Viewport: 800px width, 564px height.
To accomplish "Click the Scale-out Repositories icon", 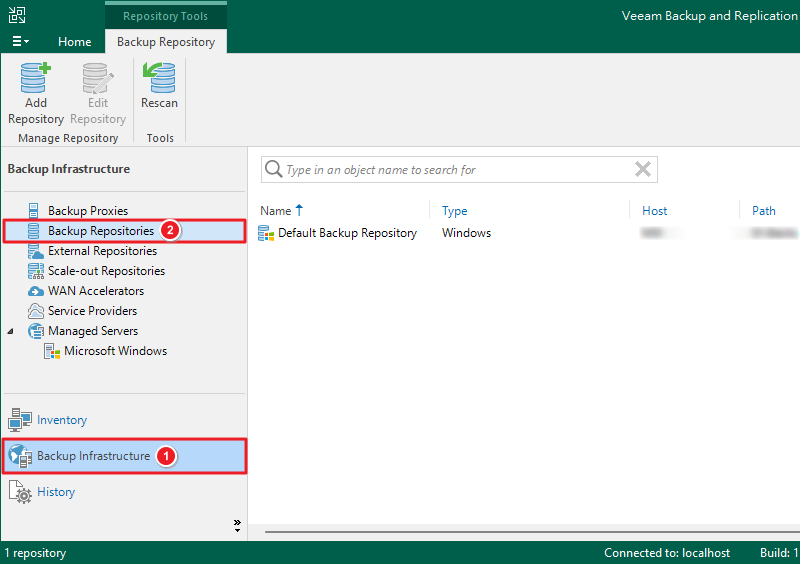I will [x=35, y=271].
